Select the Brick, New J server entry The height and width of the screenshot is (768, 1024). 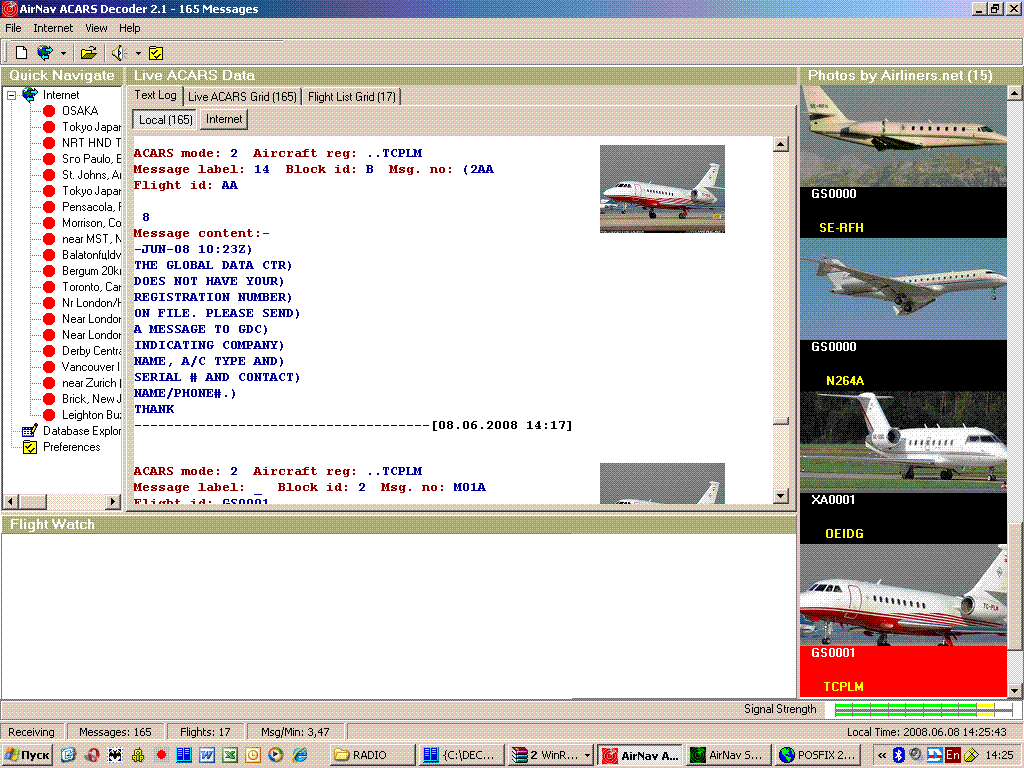91,399
